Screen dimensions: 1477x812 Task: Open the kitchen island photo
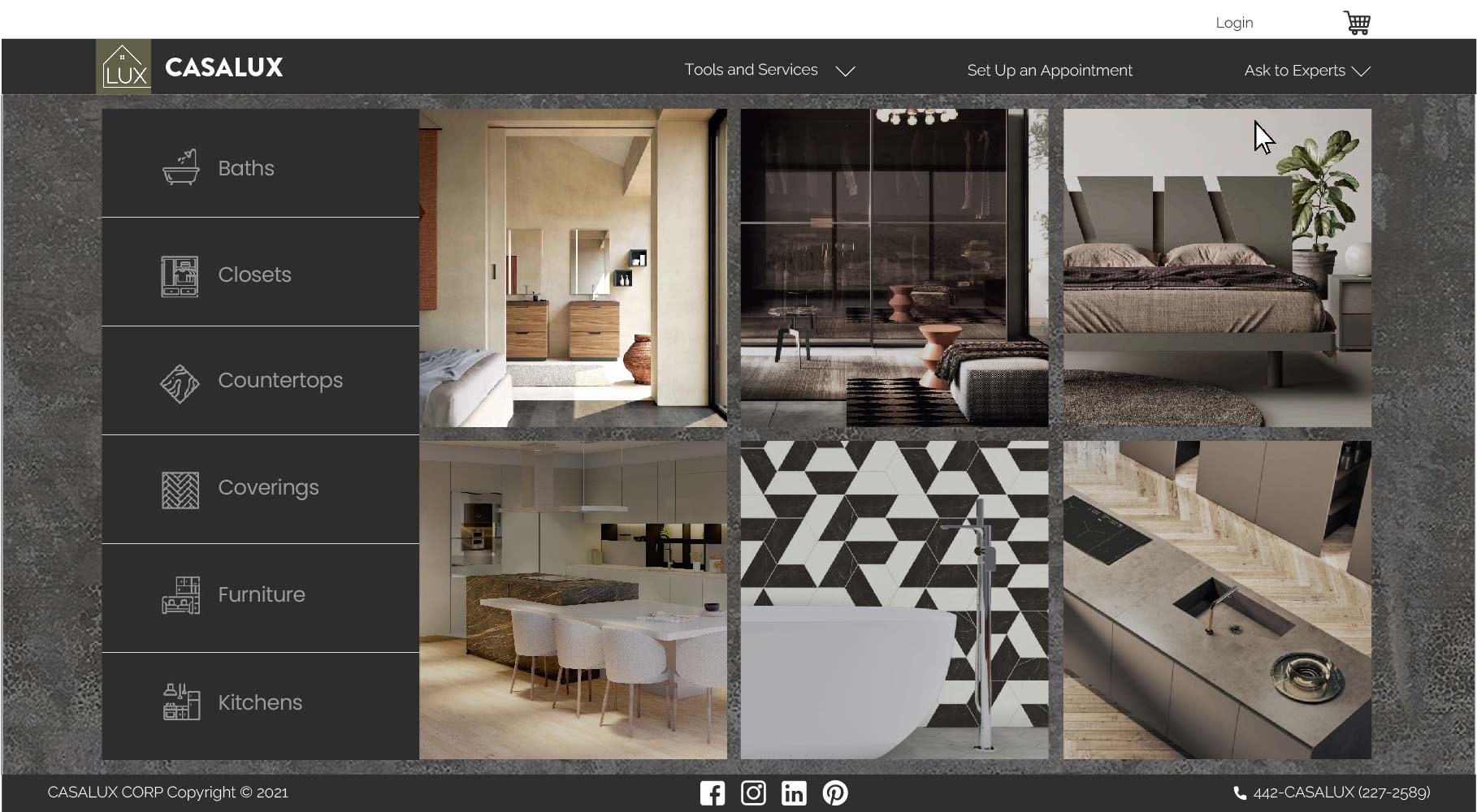(x=573, y=600)
